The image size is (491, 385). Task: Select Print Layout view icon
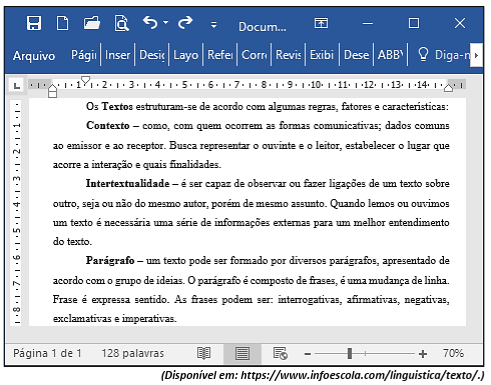pyautogui.click(x=242, y=353)
